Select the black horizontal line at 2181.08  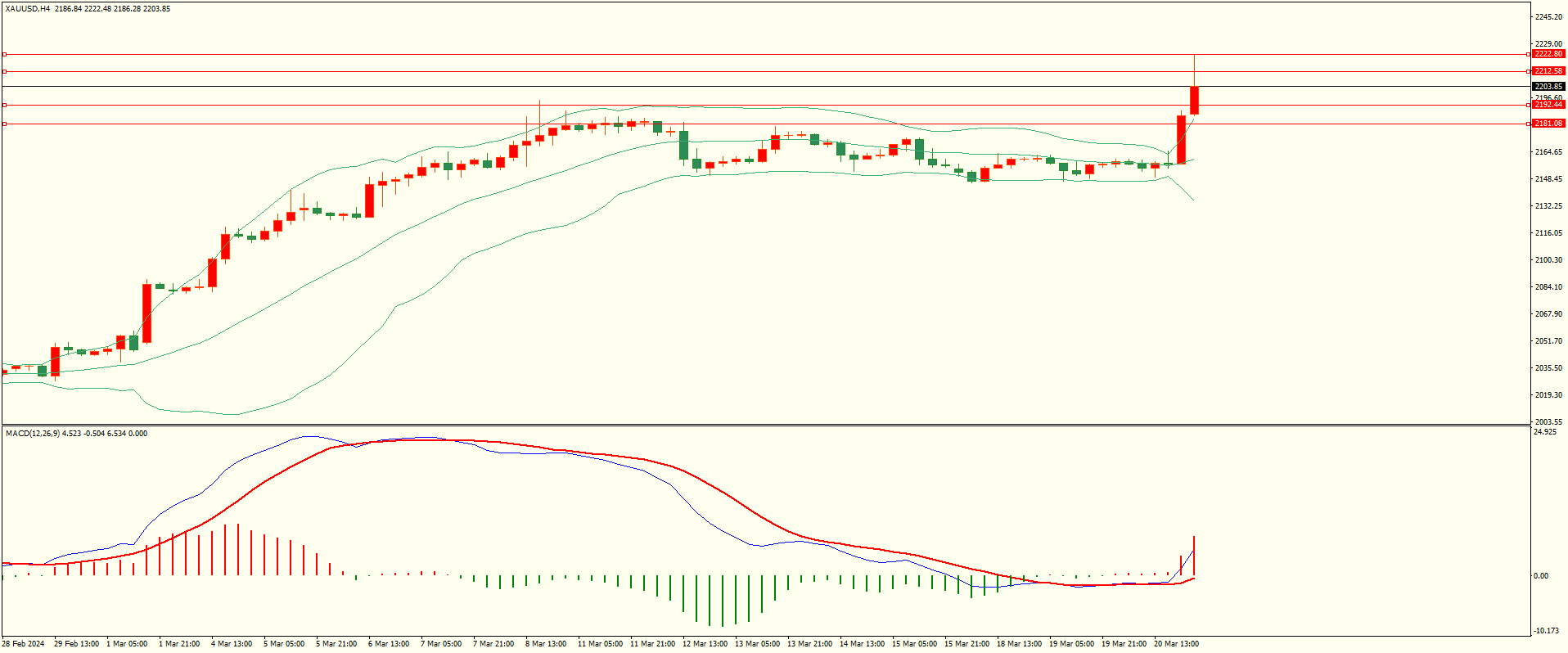(x=765, y=124)
